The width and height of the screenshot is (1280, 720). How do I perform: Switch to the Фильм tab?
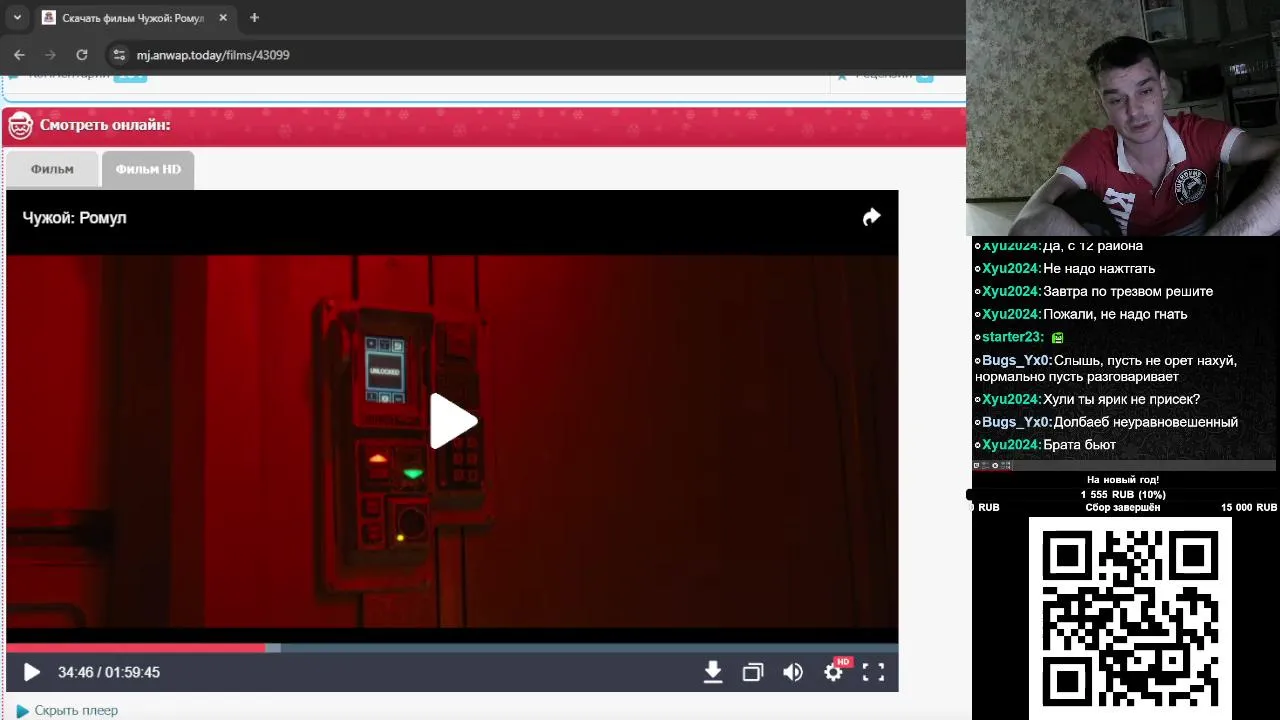52,169
